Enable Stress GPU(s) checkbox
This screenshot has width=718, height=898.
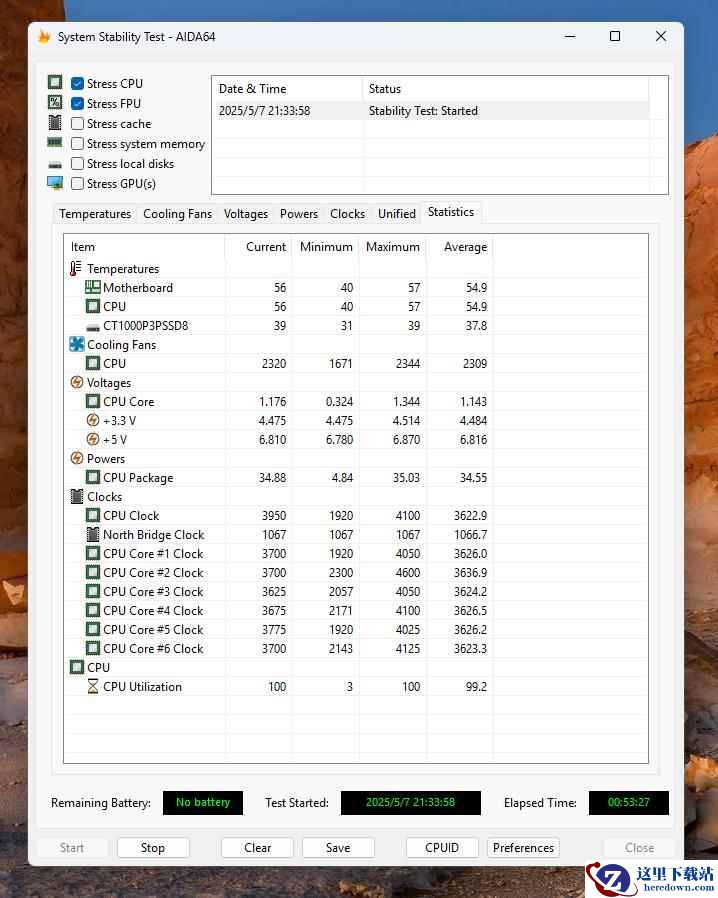point(77,184)
